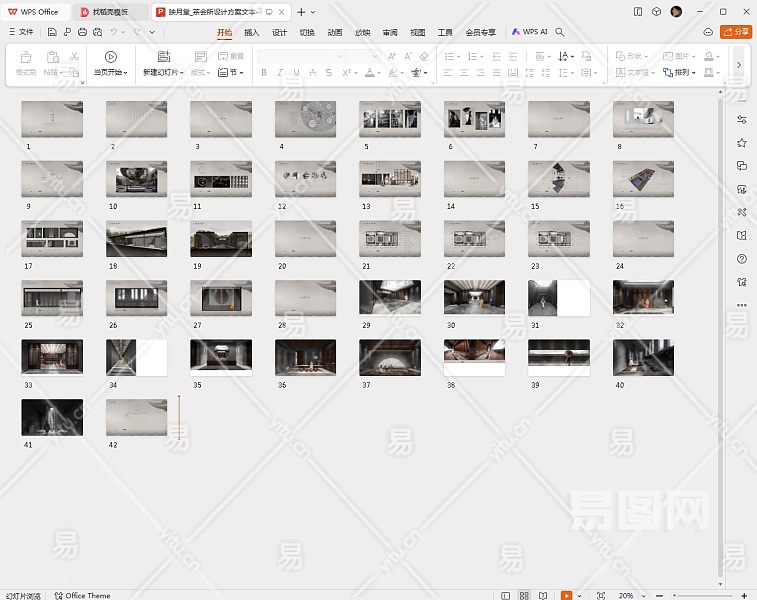Open the 插入 ribbon tab

coord(252,32)
